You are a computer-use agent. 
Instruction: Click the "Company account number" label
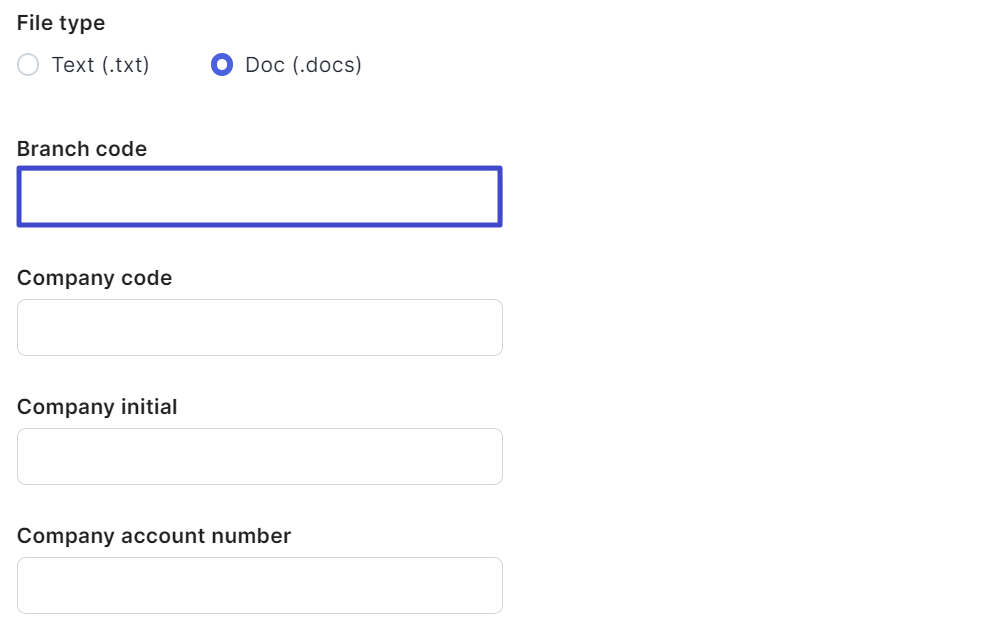click(154, 536)
